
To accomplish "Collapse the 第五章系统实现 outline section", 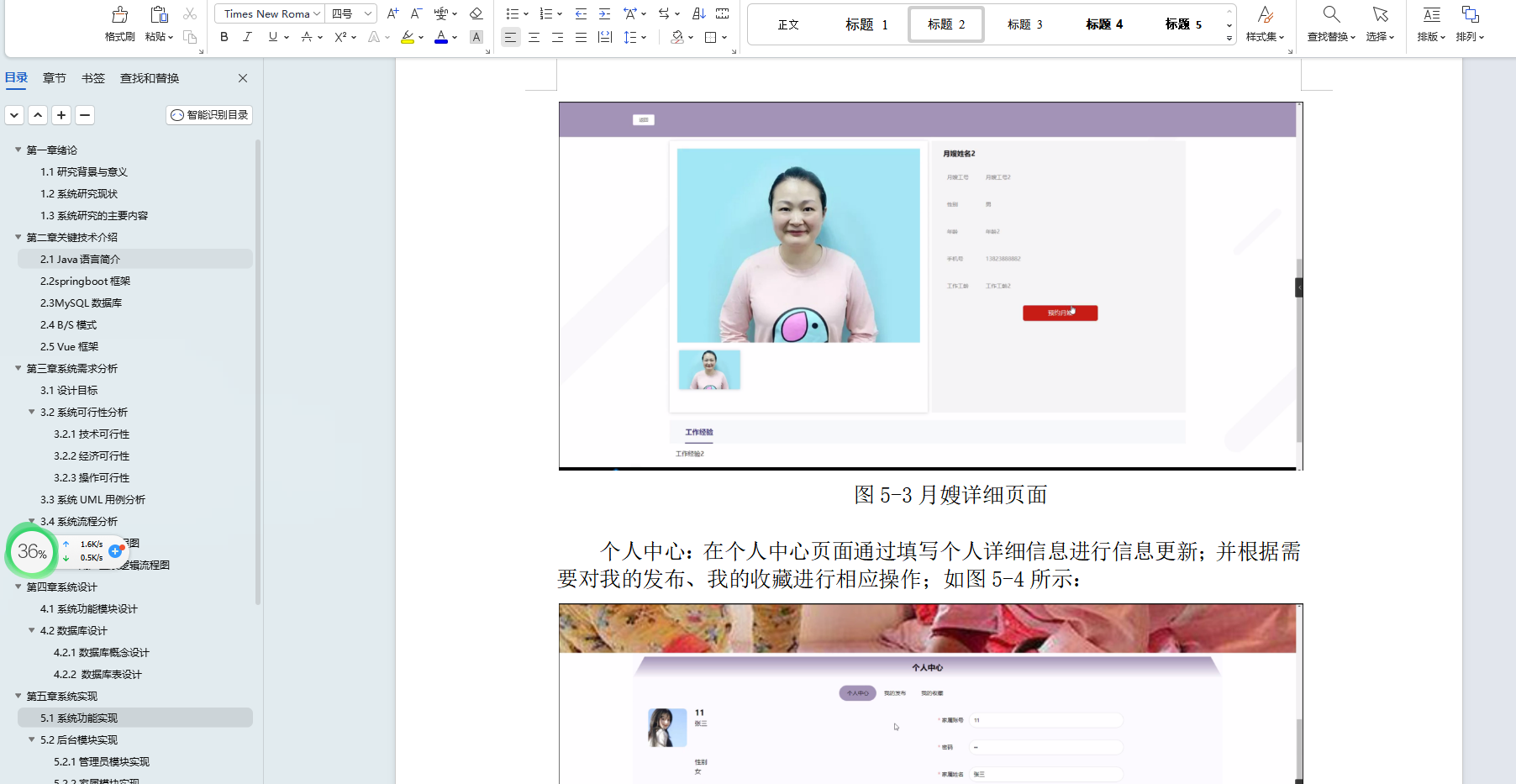I will tap(18, 696).
